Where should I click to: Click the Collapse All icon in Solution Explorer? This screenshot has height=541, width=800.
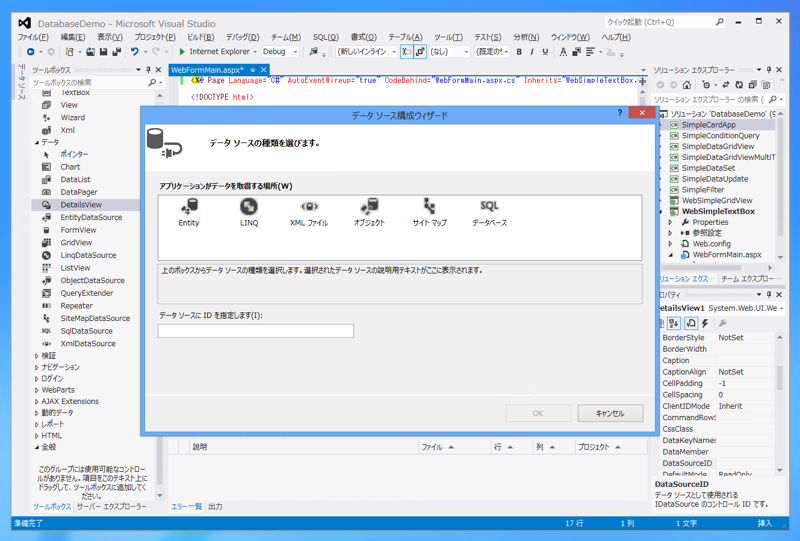752,85
